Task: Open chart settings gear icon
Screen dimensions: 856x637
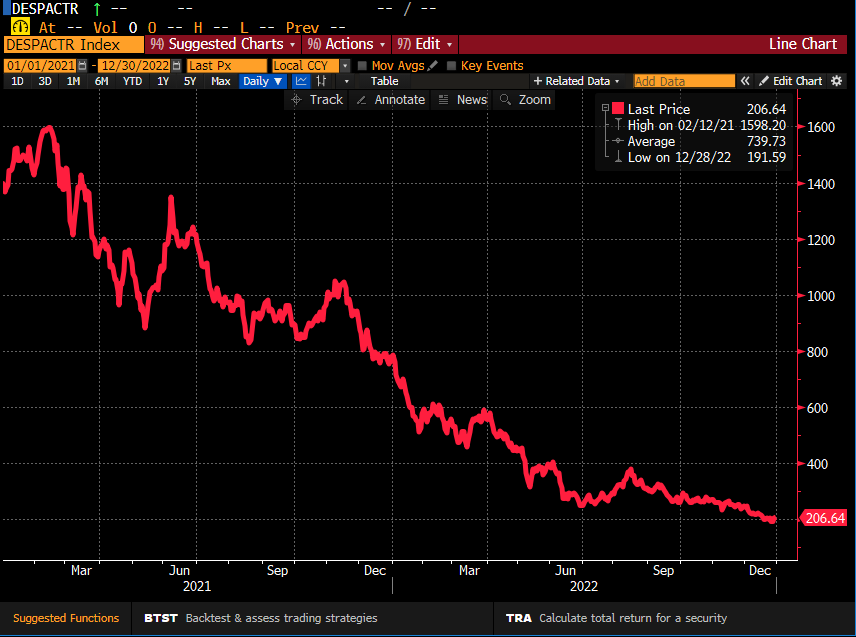Action: click(836, 81)
